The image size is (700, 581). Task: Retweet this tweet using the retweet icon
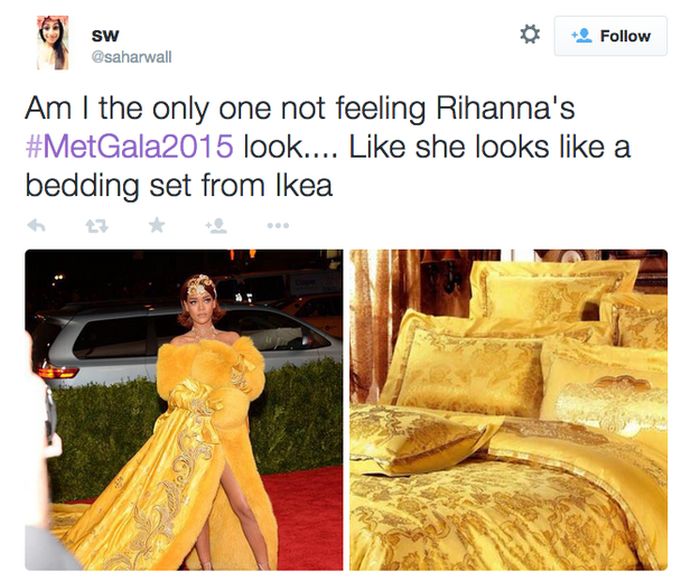click(97, 226)
